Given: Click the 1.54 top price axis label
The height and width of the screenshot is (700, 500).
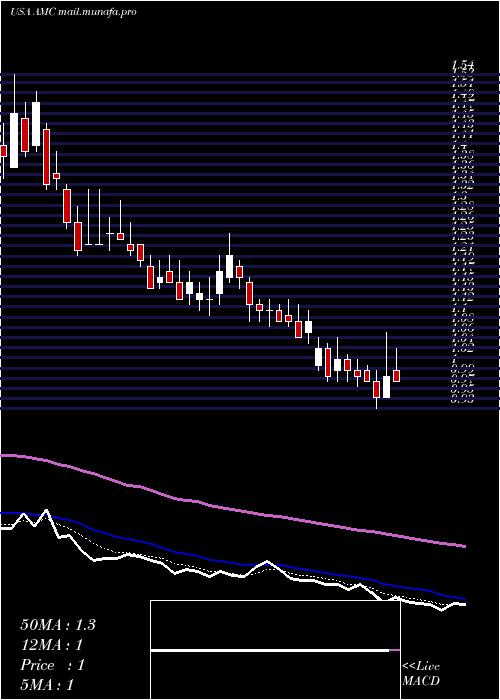Looking at the screenshot, I should point(463,64).
